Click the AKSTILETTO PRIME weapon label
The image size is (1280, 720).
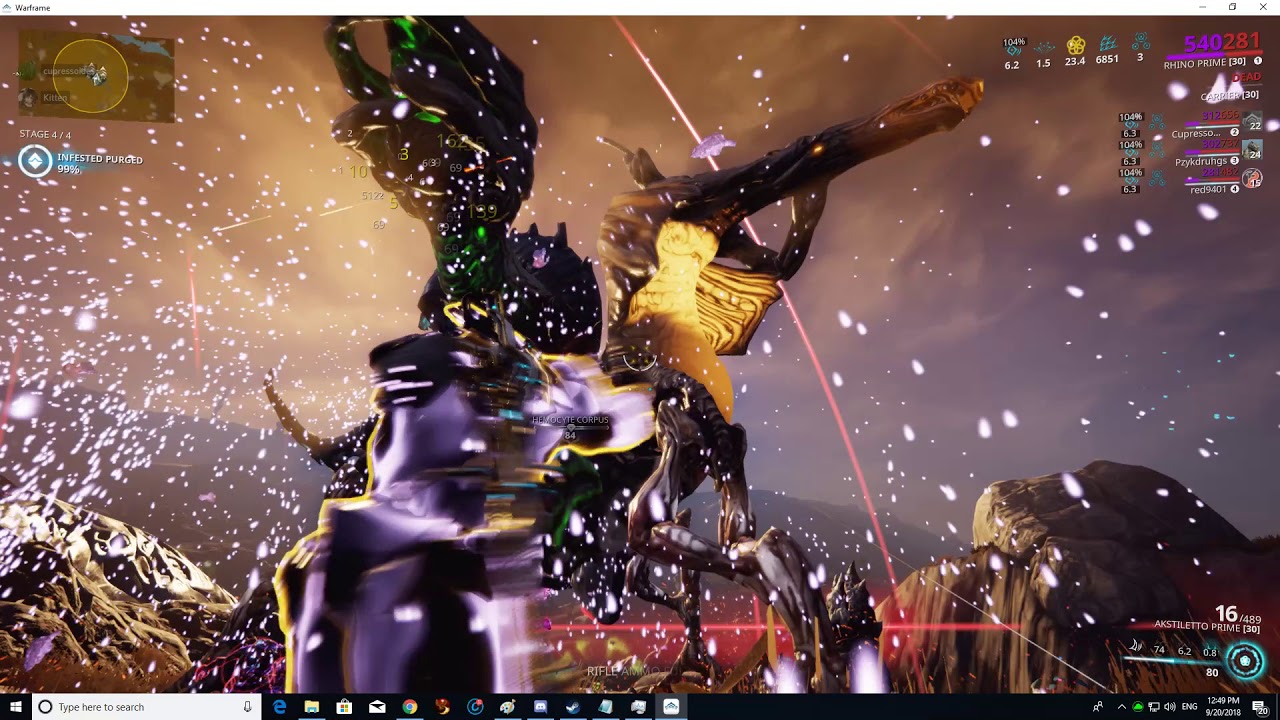pos(1207,627)
